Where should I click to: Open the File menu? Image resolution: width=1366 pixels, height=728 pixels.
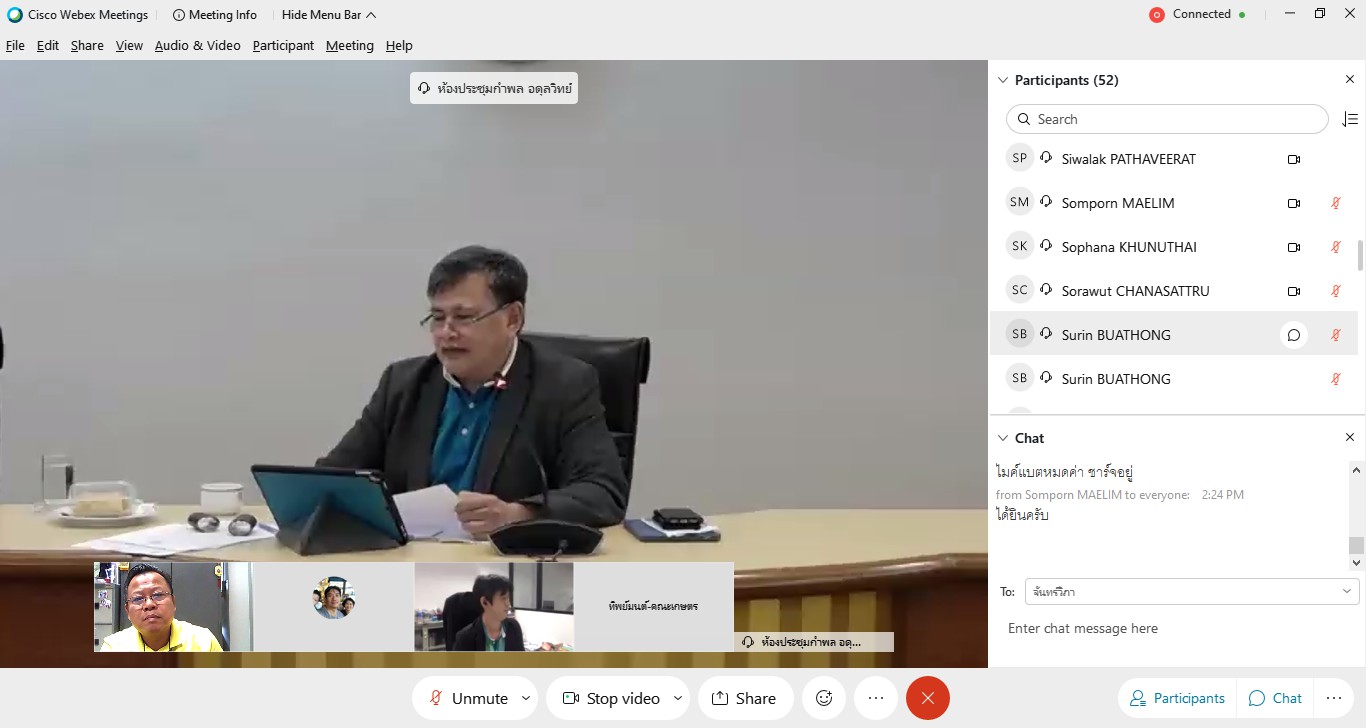pos(15,46)
